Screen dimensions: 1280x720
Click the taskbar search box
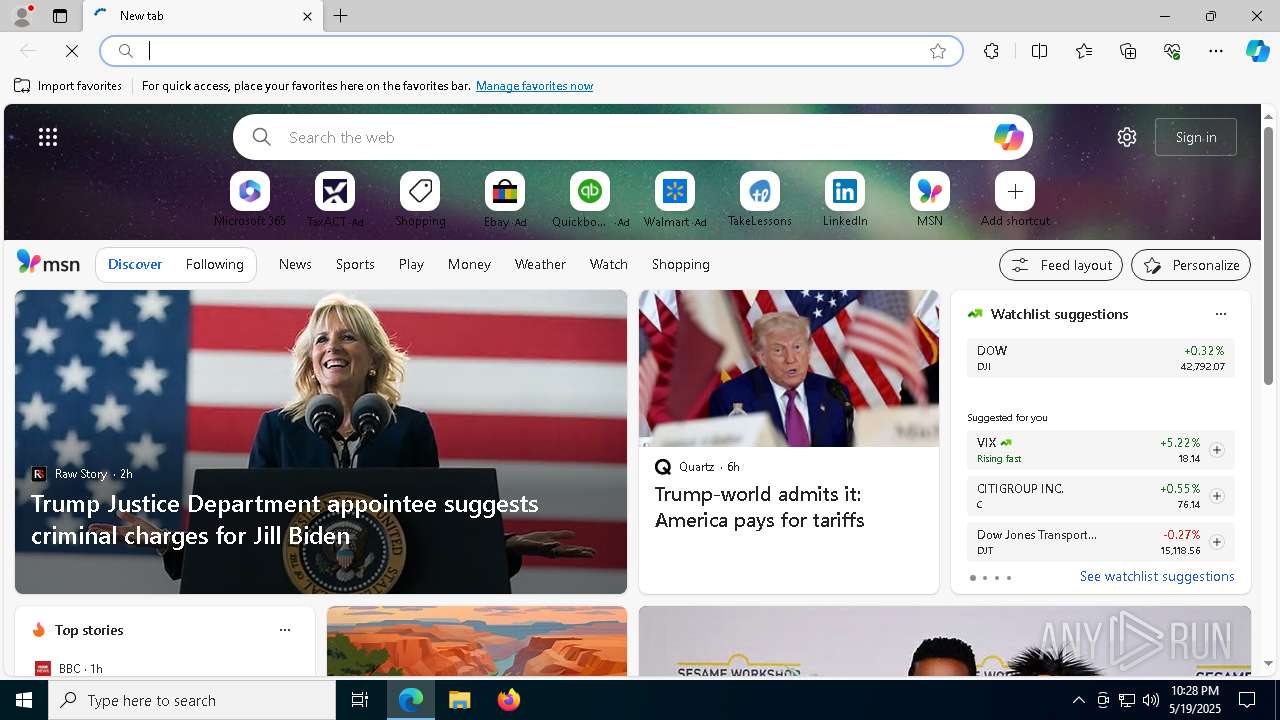click(x=192, y=700)
